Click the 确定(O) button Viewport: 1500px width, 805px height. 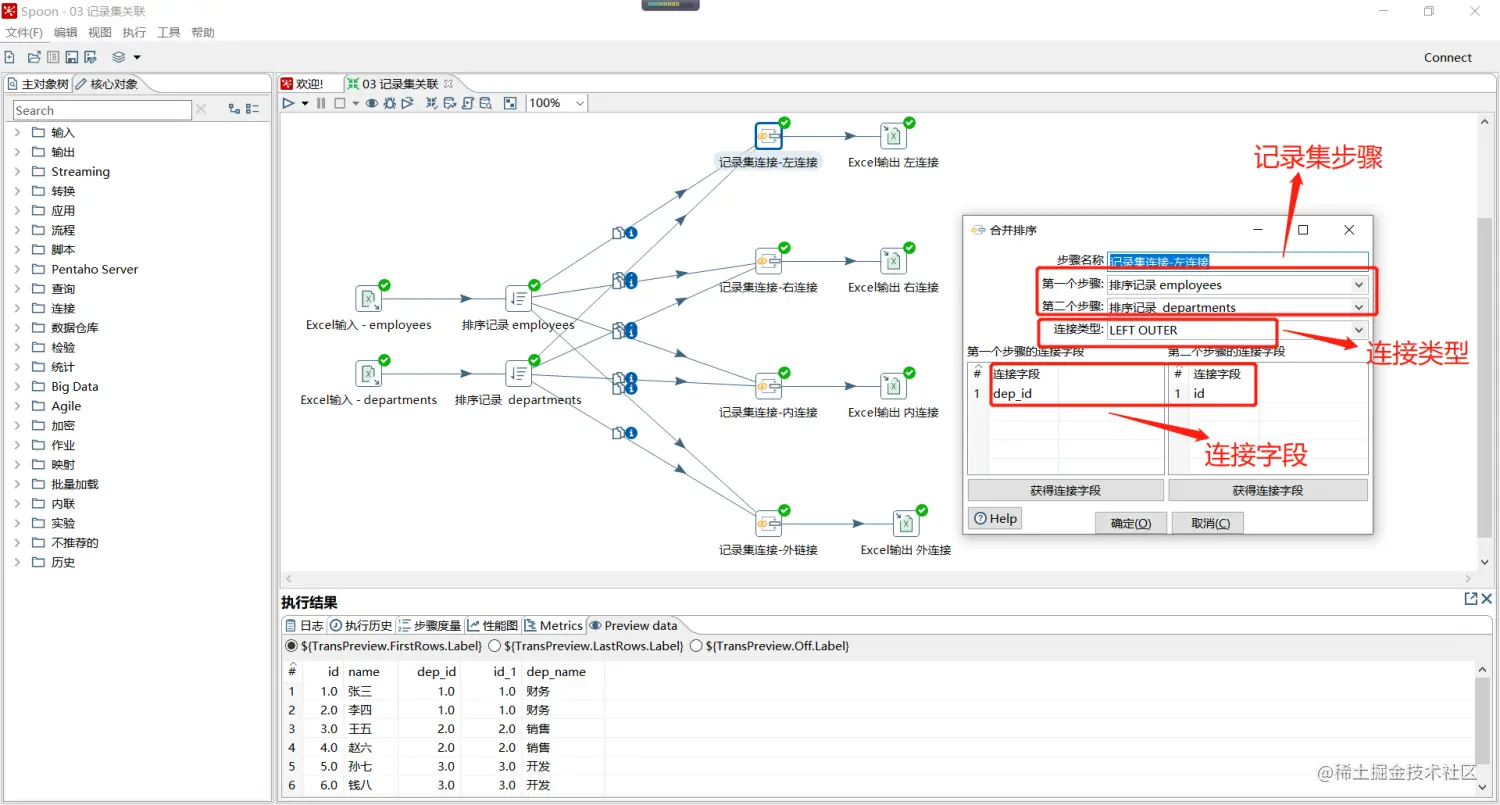(1131, 523)
